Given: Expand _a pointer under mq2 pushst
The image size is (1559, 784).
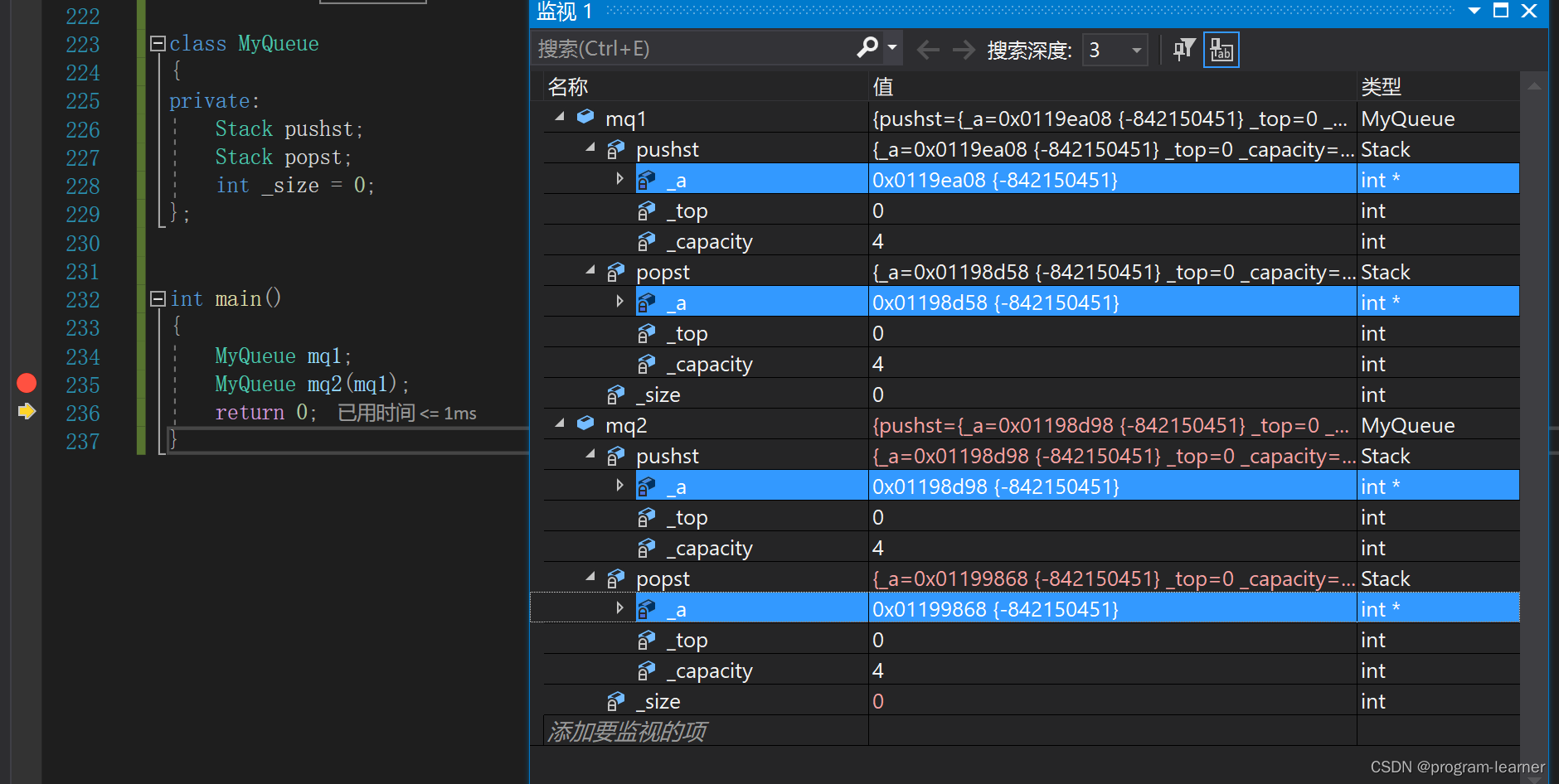Looking at the screenshot, I should click(x=619, y=485).
